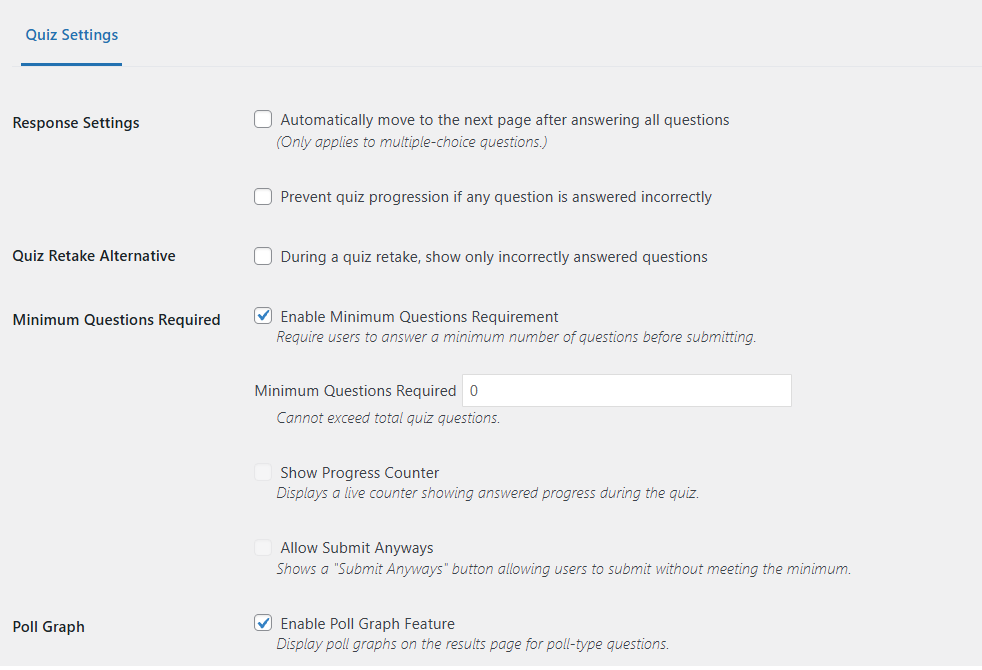Open the Quiz Settings tab
This screenshot has height=670, width=982.
[71, 35]
